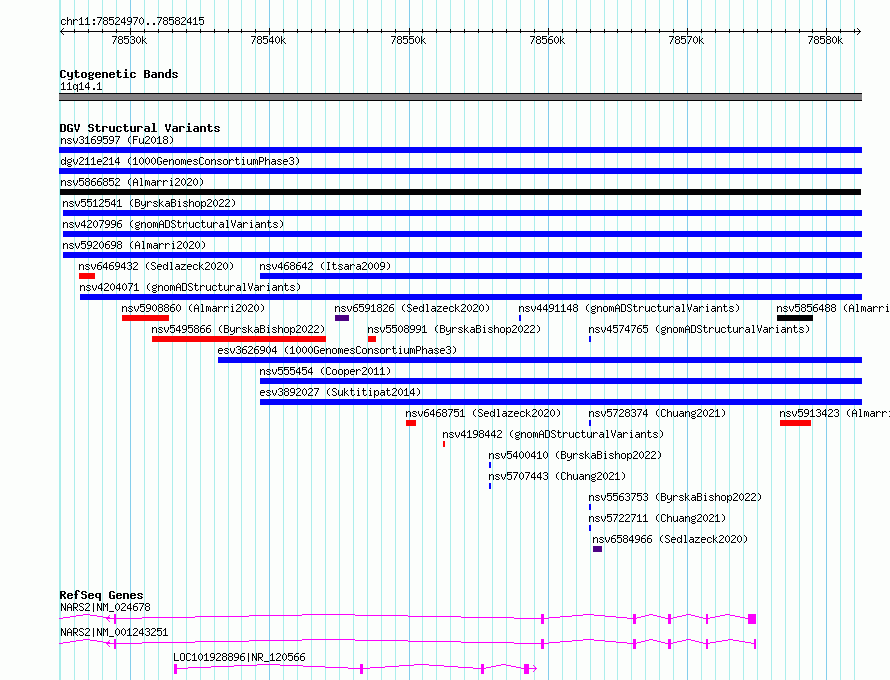Click the 78560k ruler tick label
Screen dimensions: 890x680
(547, 40)
